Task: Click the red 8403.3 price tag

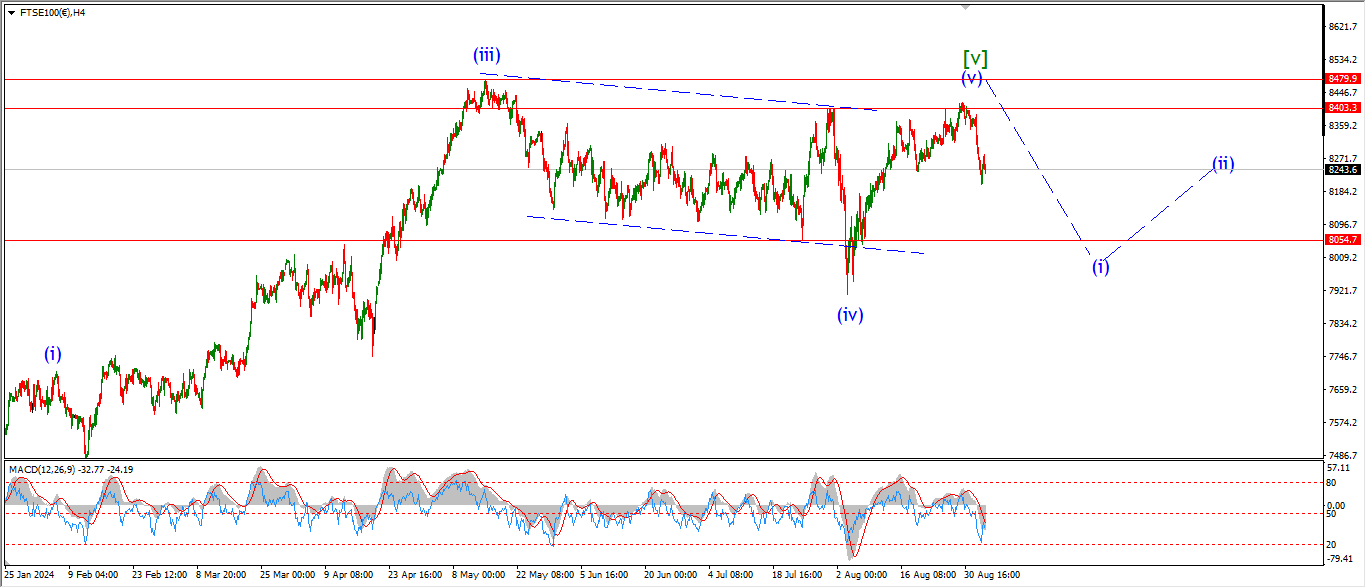Action: click(1342, 108)
